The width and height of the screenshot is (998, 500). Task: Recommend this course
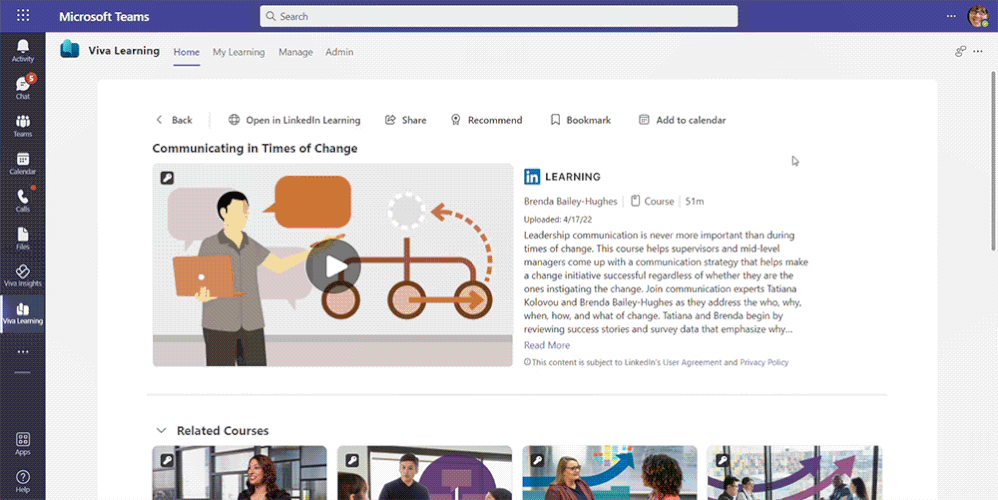[486, 120]
